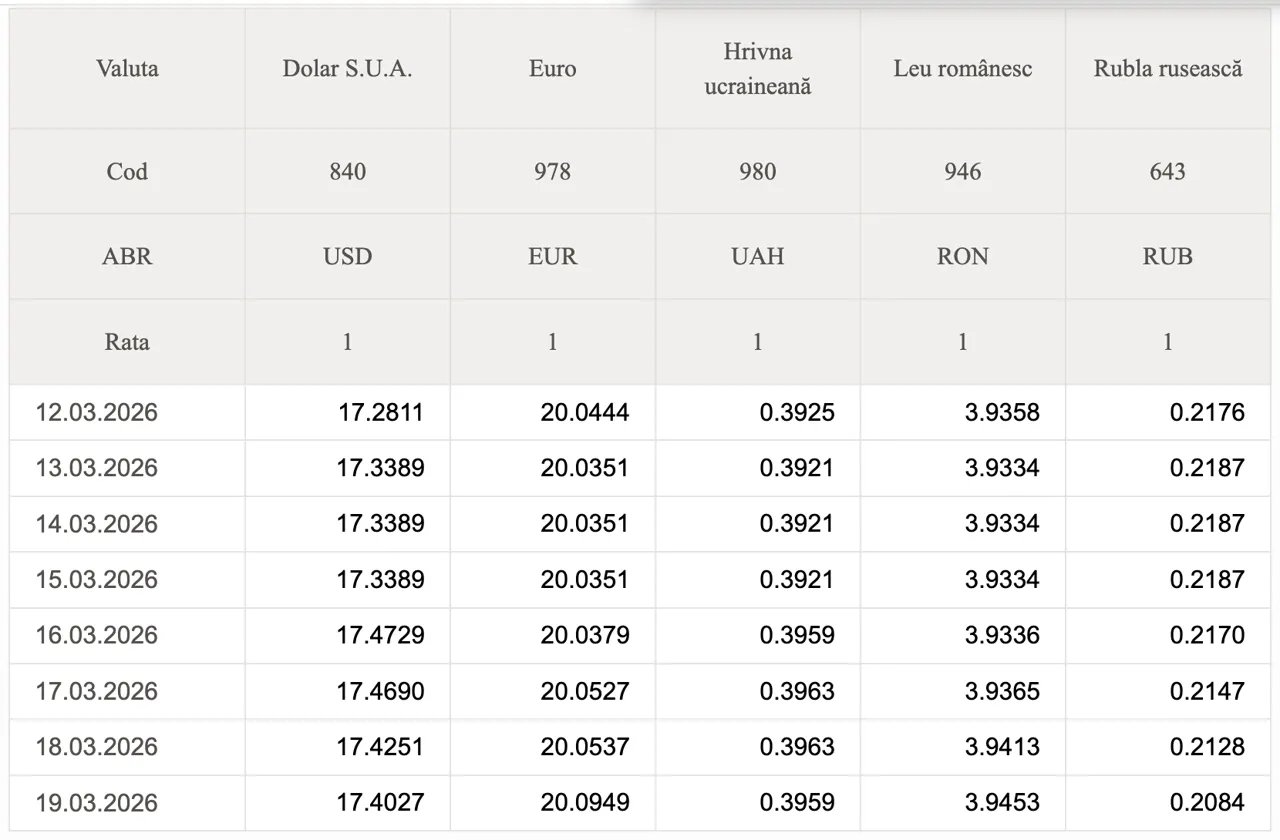Select the Rubla rusească header cell
The image size is (1280, 840).
point(1167,69)
